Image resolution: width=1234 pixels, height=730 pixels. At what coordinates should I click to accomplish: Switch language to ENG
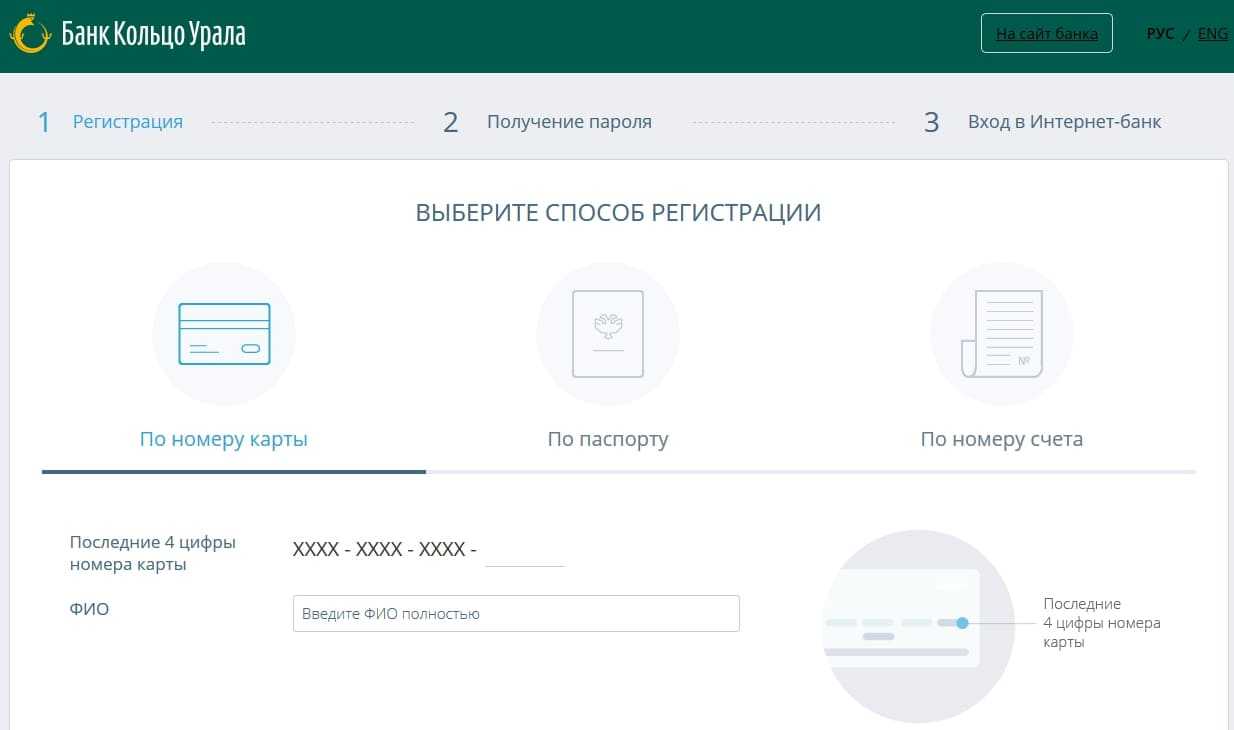click(1212, 33)
